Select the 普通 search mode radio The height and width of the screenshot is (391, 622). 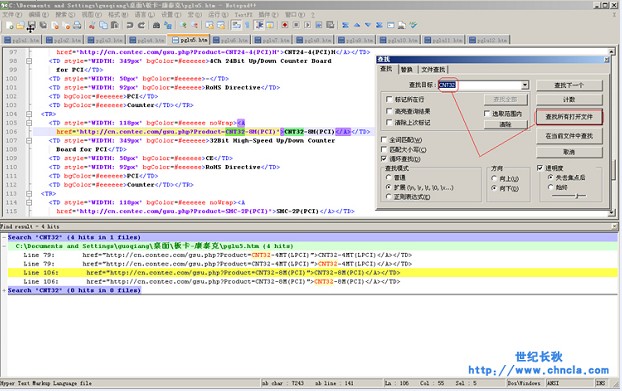[x=389, y=177]
